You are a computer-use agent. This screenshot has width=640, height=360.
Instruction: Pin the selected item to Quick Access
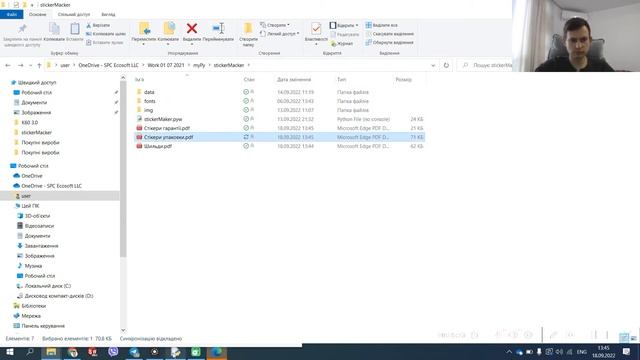coord(22,35)
